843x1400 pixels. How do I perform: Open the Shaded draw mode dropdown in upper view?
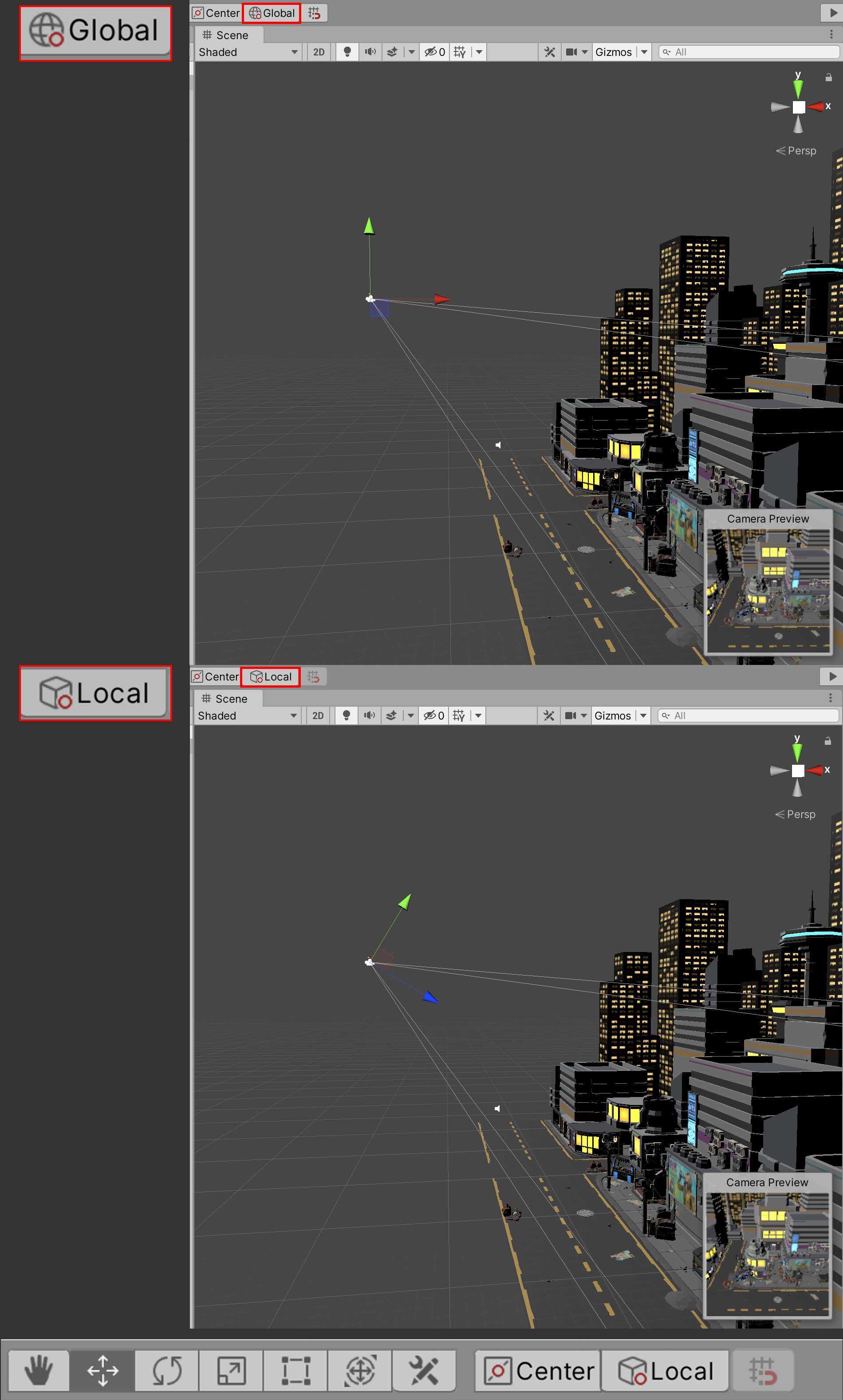pyautogui.click(x=248, y=52)
